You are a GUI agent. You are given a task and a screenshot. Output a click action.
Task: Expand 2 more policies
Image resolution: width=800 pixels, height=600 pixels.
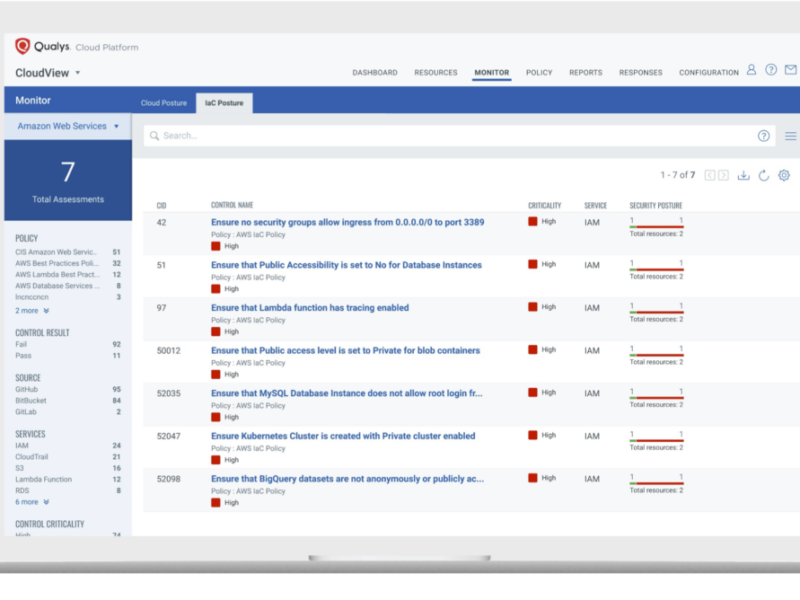click(x=32, y=311)
